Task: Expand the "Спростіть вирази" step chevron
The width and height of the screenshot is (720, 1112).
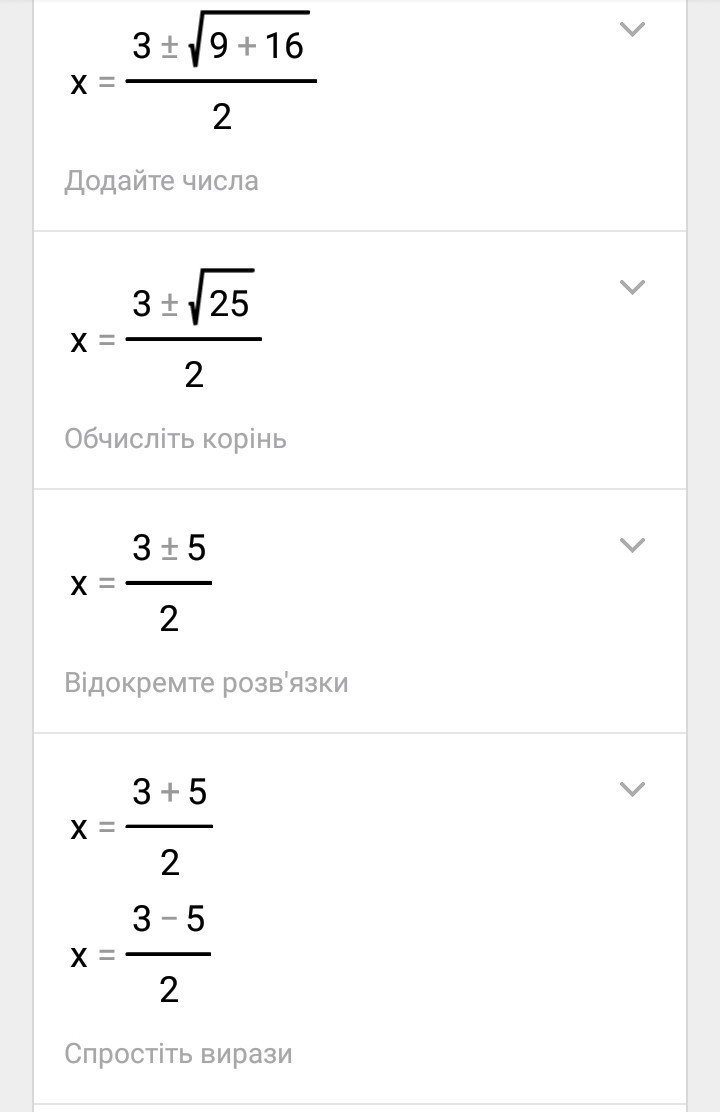Action: [x=632, y=789]
